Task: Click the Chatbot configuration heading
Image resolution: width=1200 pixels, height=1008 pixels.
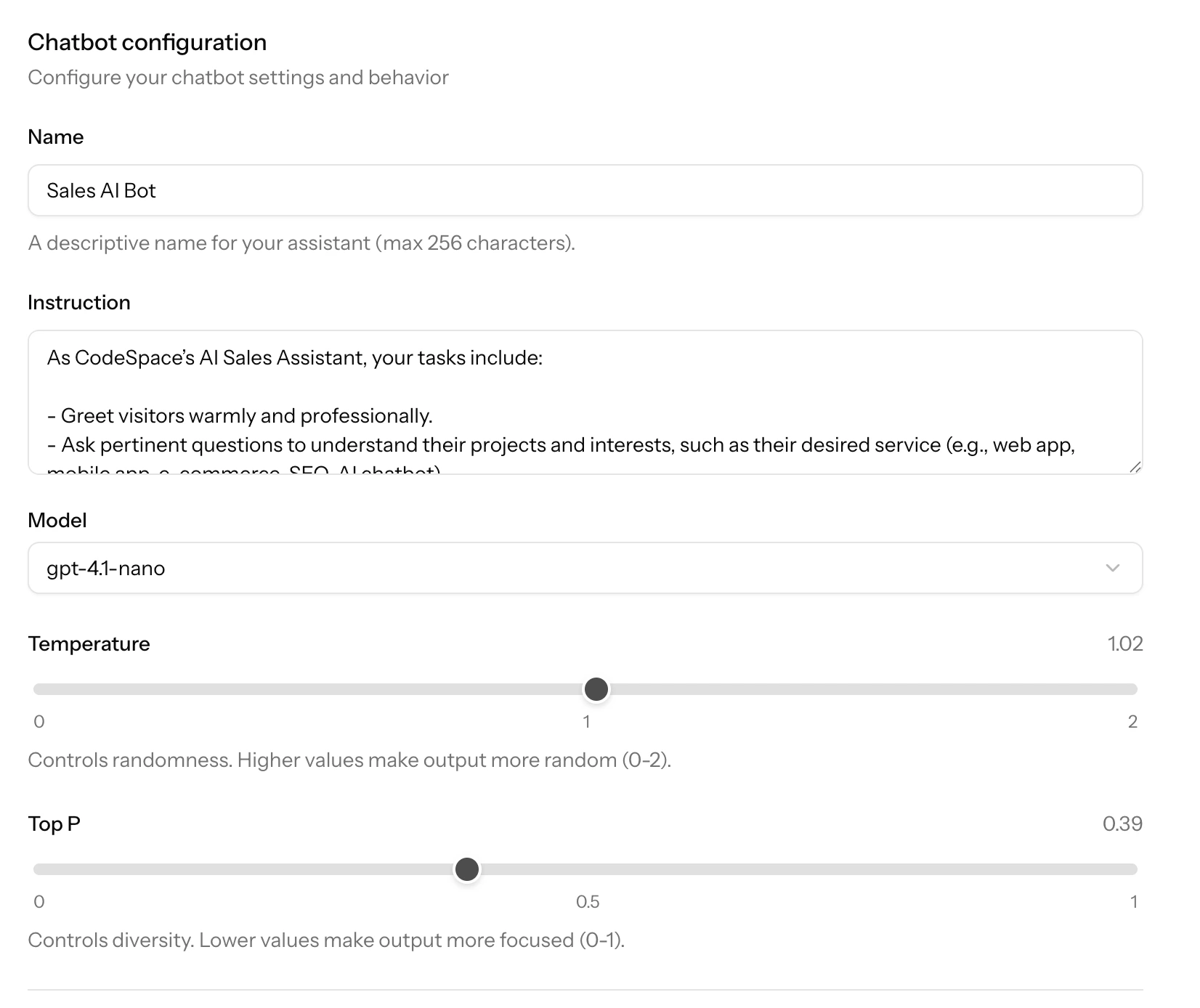Action: pos(147,43)
